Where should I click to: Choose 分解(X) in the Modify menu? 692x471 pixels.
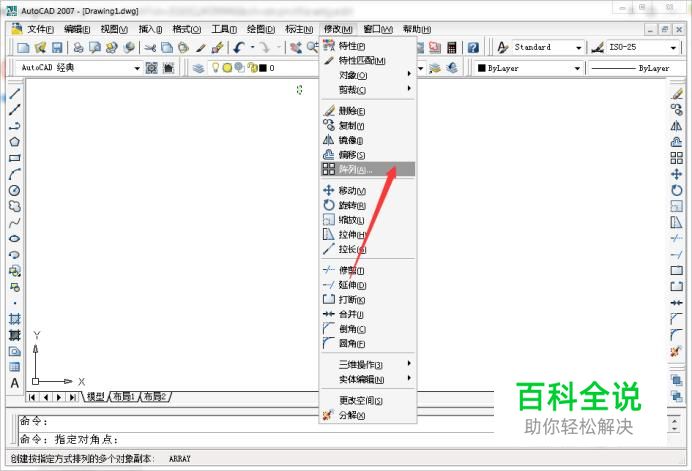[x=368, y=415]
